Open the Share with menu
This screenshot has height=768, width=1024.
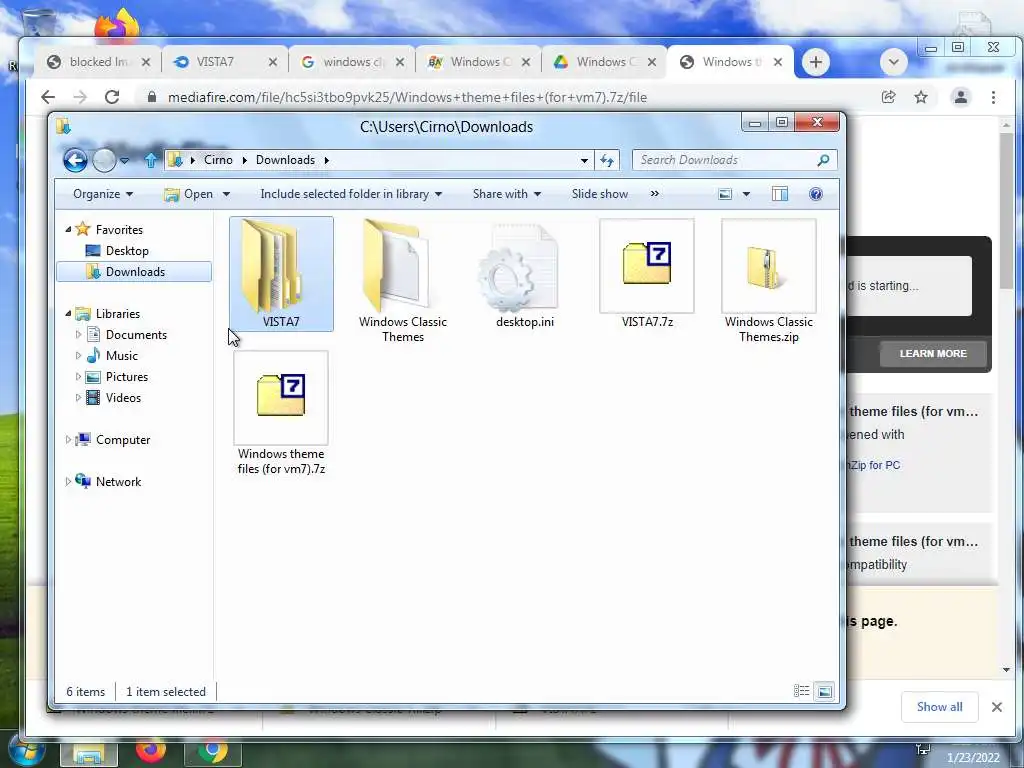point(507,194)
